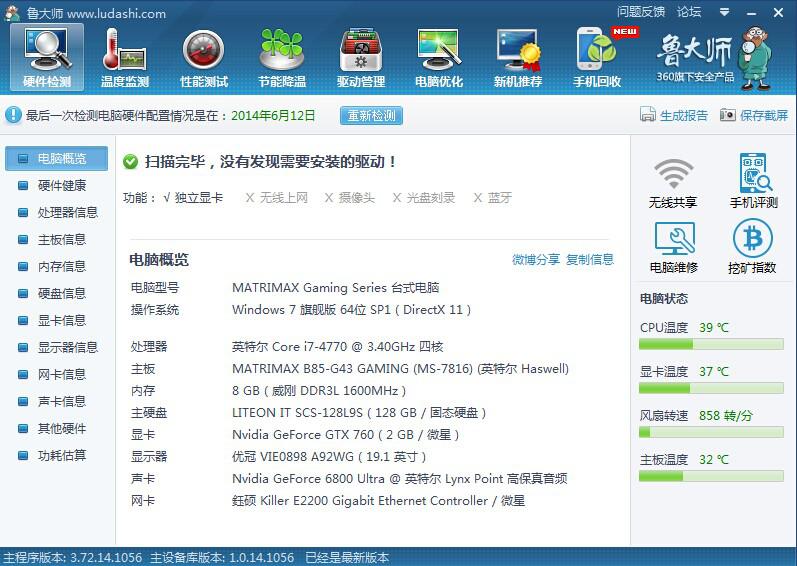This screenshot has height=566, width=797.
Task: Open the 手机回收 phone recycle icon
Action: [x=597, y=57]
